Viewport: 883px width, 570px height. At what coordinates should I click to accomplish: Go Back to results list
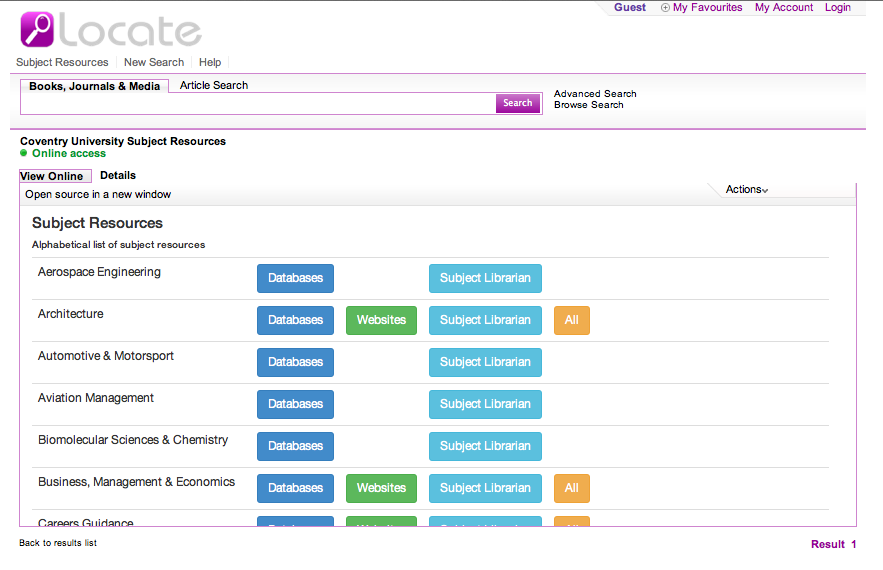[58, 543]
